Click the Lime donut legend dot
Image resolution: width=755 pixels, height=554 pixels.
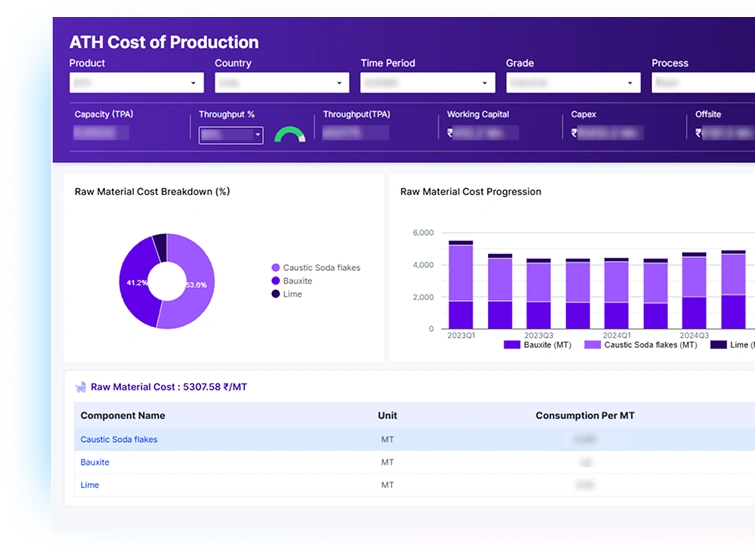275,294
